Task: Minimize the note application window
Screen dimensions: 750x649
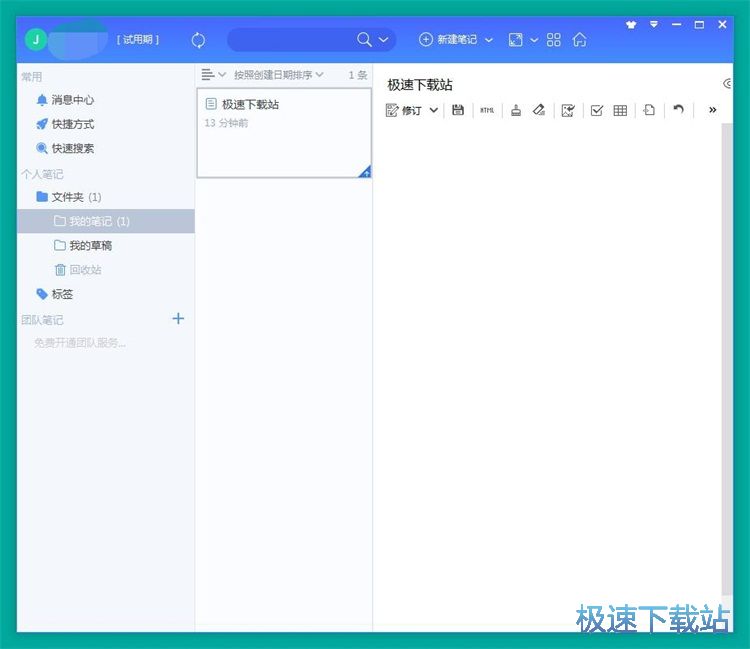Action: click(x=676, y=24)
